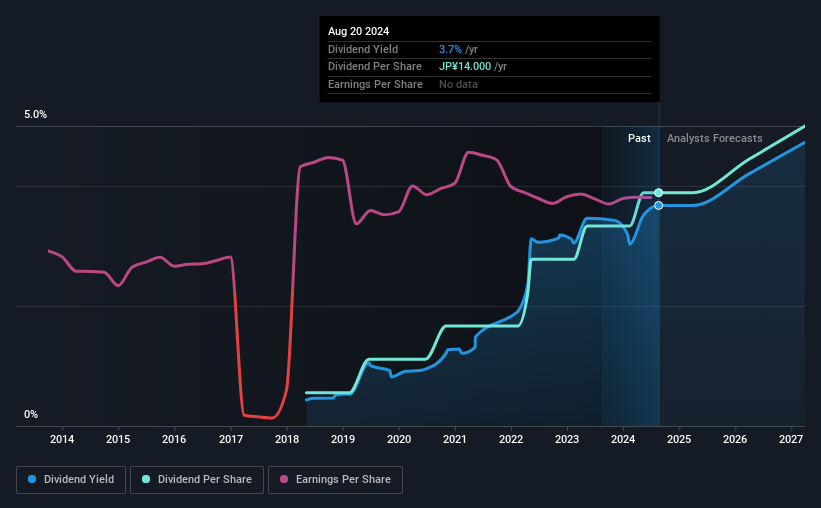Click the teal marker dot on chart
This screenshot has width=821, height=508.
point(659,193)
